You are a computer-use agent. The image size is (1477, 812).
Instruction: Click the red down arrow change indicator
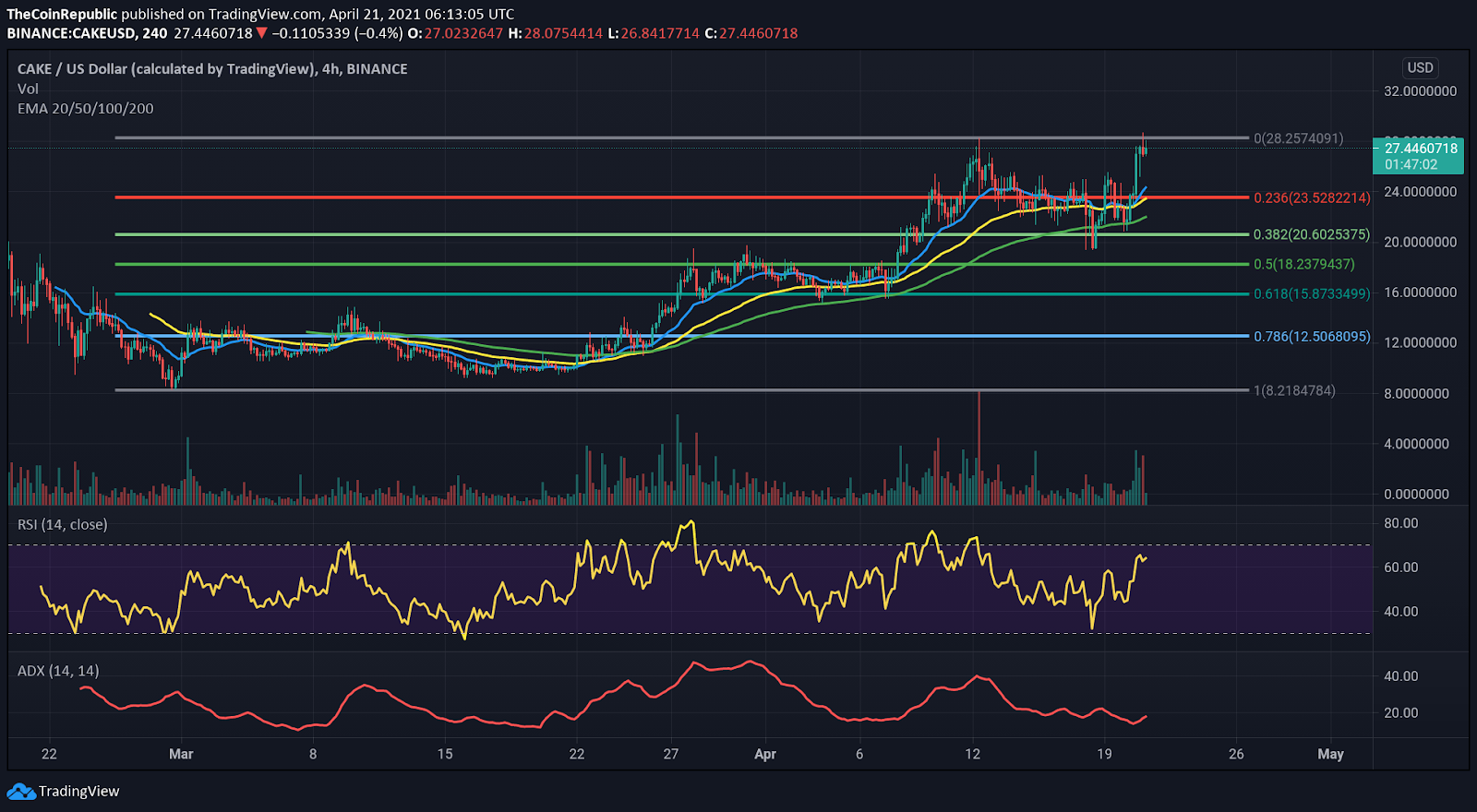262,33
